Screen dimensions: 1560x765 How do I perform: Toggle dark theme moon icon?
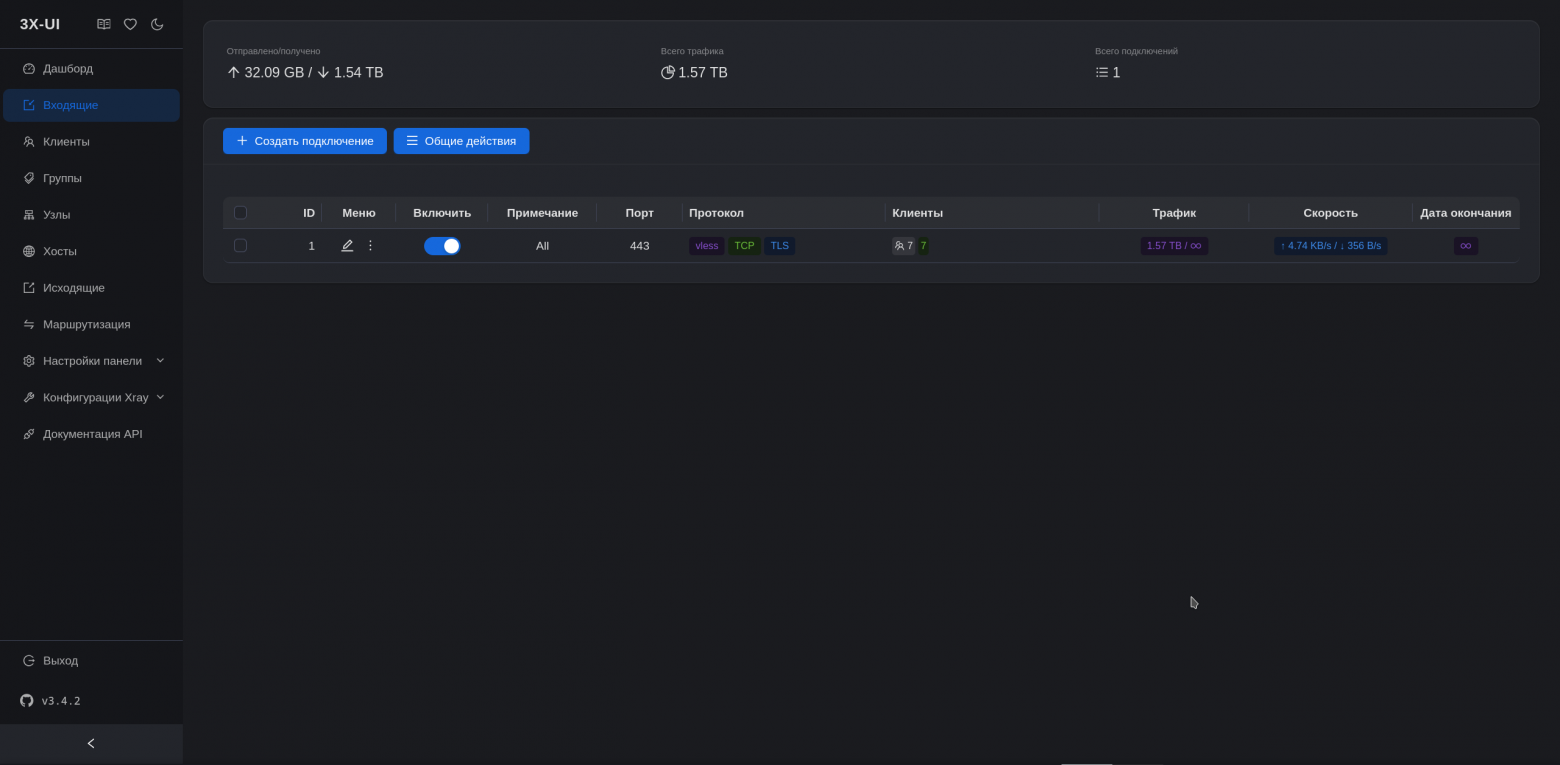[x=157, y=24]
